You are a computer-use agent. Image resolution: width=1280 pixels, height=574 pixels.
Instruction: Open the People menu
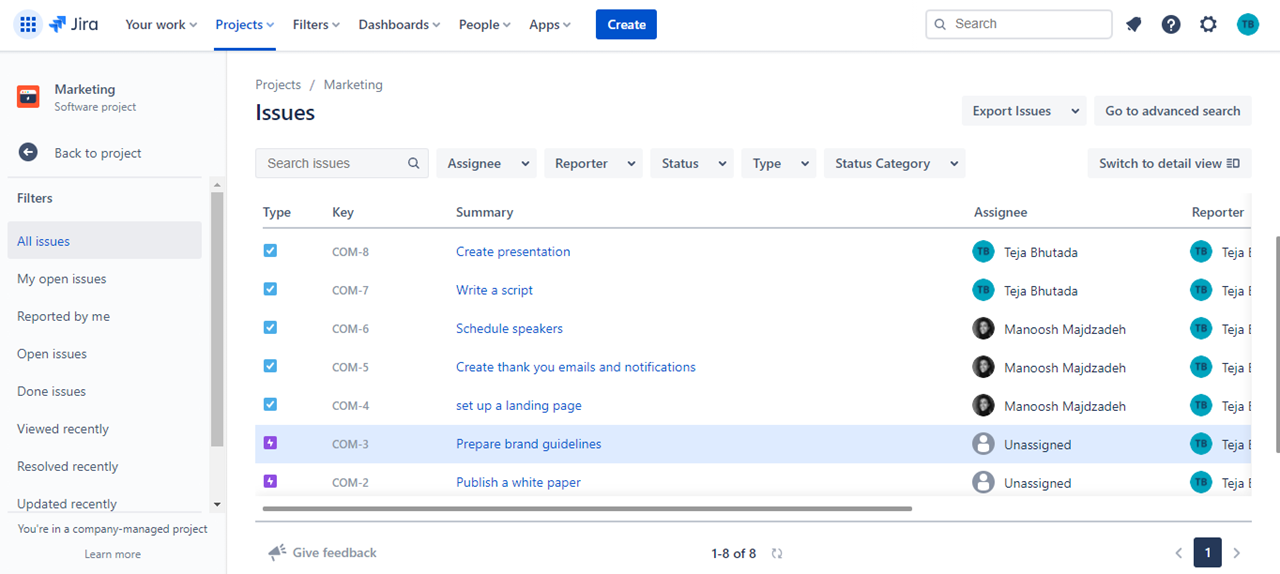485,24
